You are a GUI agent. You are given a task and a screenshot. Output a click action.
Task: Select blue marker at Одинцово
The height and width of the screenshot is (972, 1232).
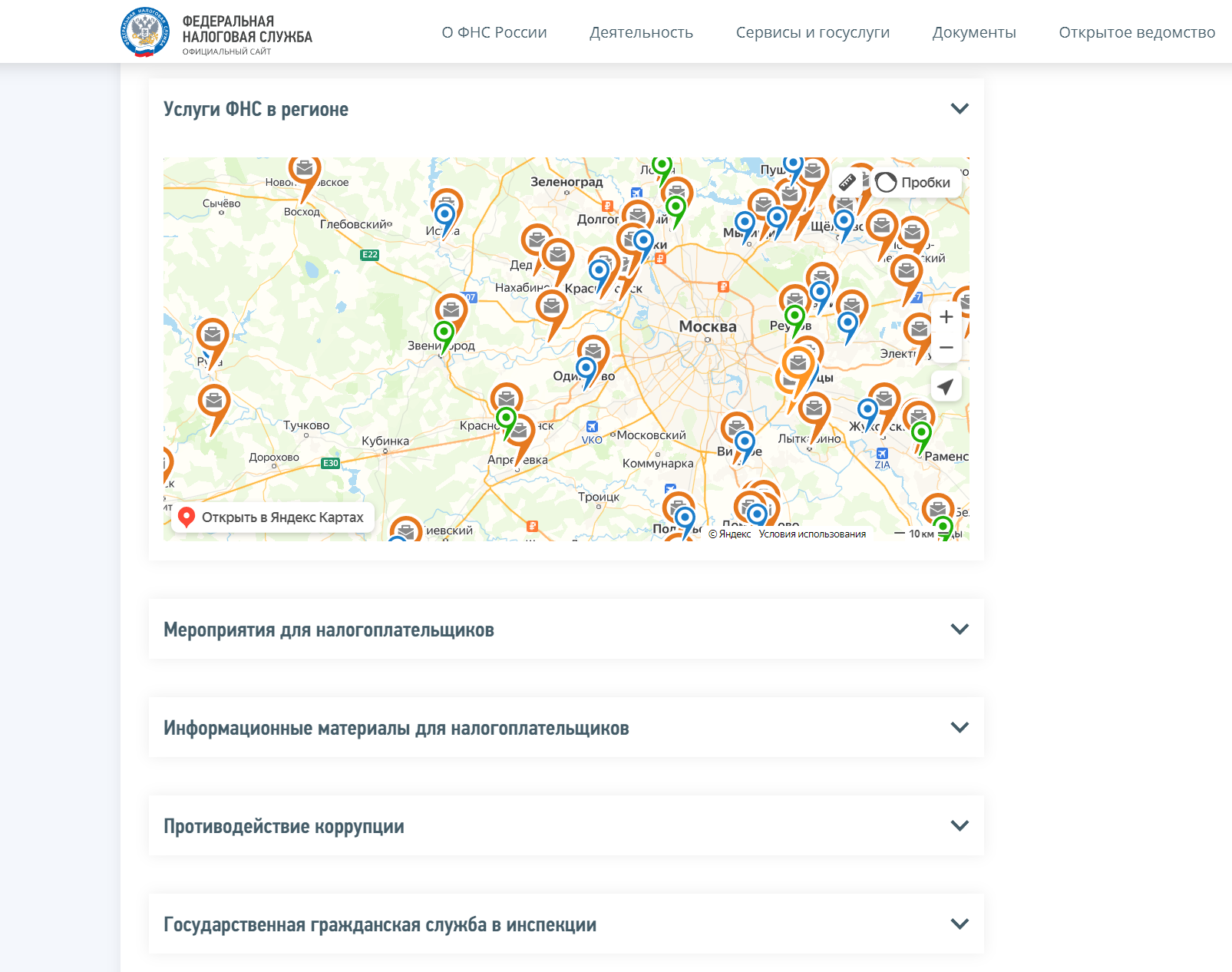coord(586,369)
